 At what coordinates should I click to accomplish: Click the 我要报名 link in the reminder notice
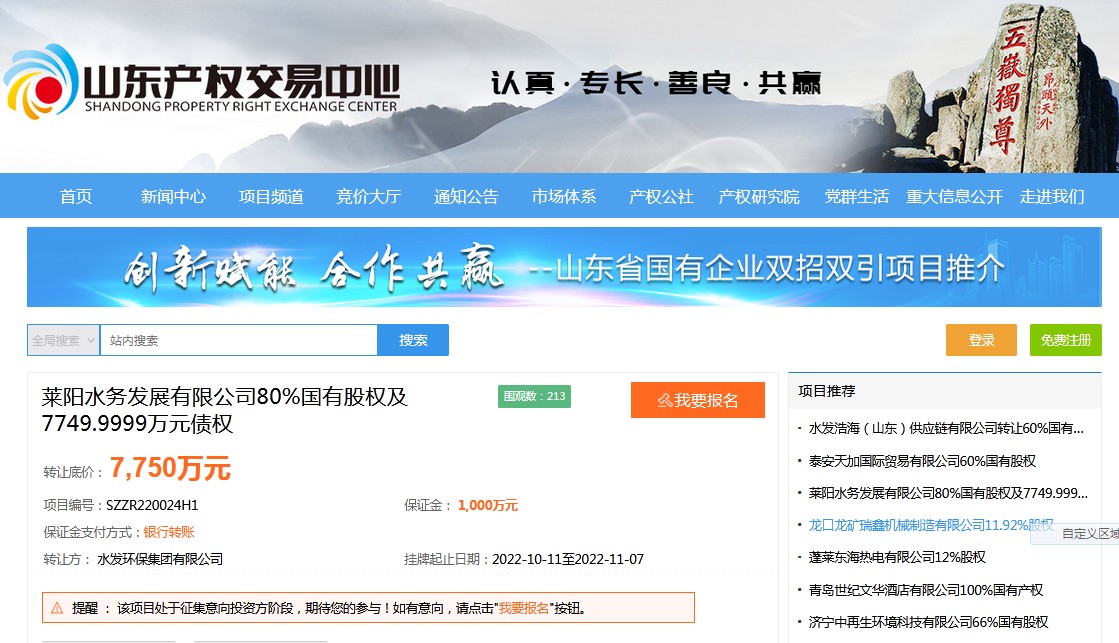[x=524, y=608]
